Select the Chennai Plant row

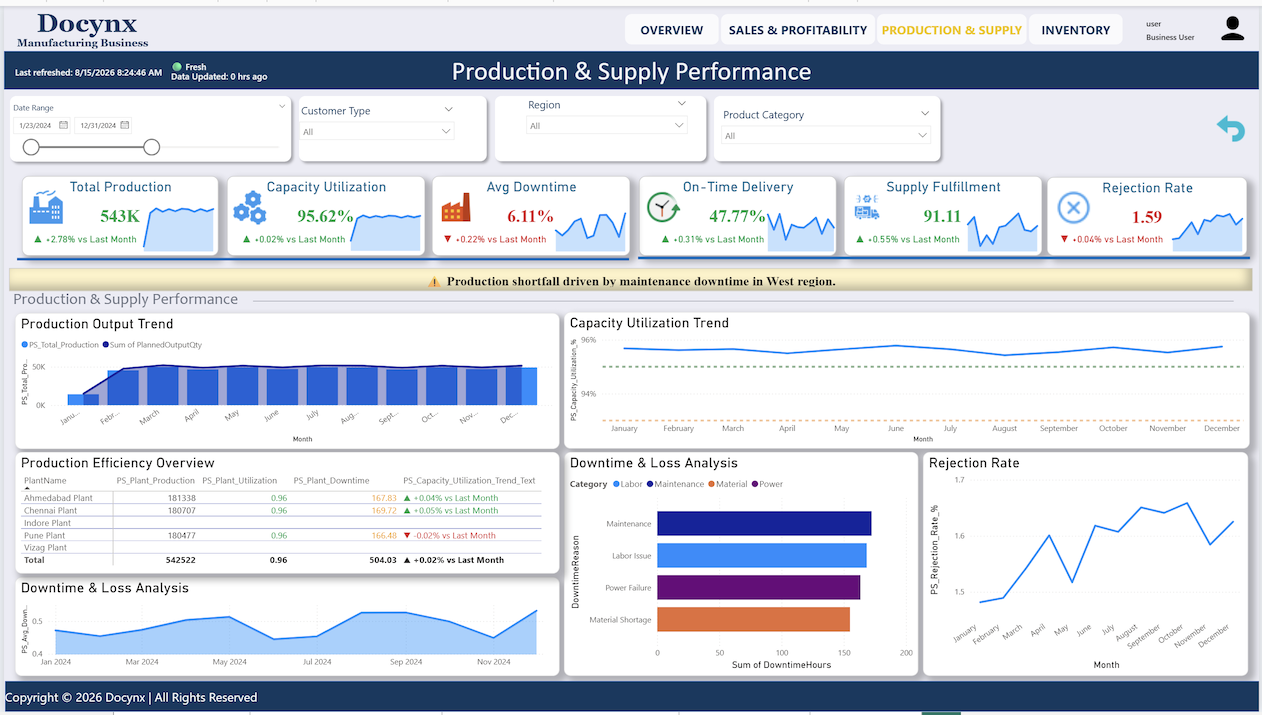point(282,510)
